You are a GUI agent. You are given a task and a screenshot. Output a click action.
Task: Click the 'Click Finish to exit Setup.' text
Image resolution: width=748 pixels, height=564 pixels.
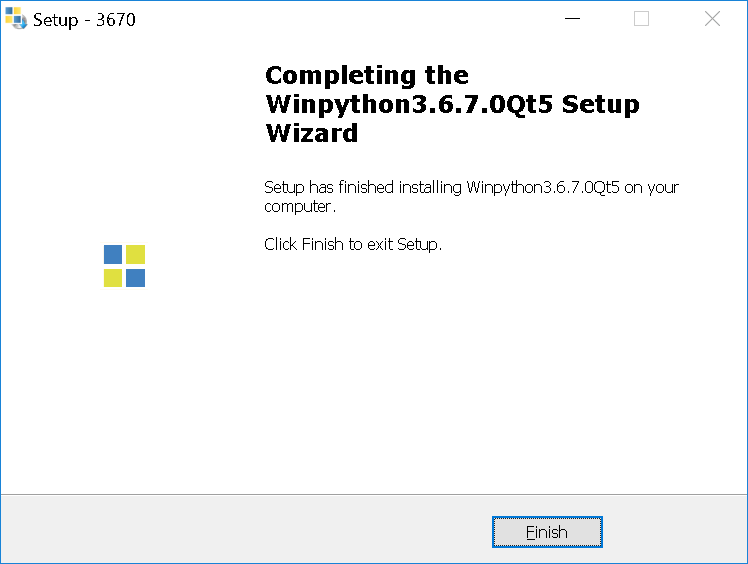click(x=353, y=244)
